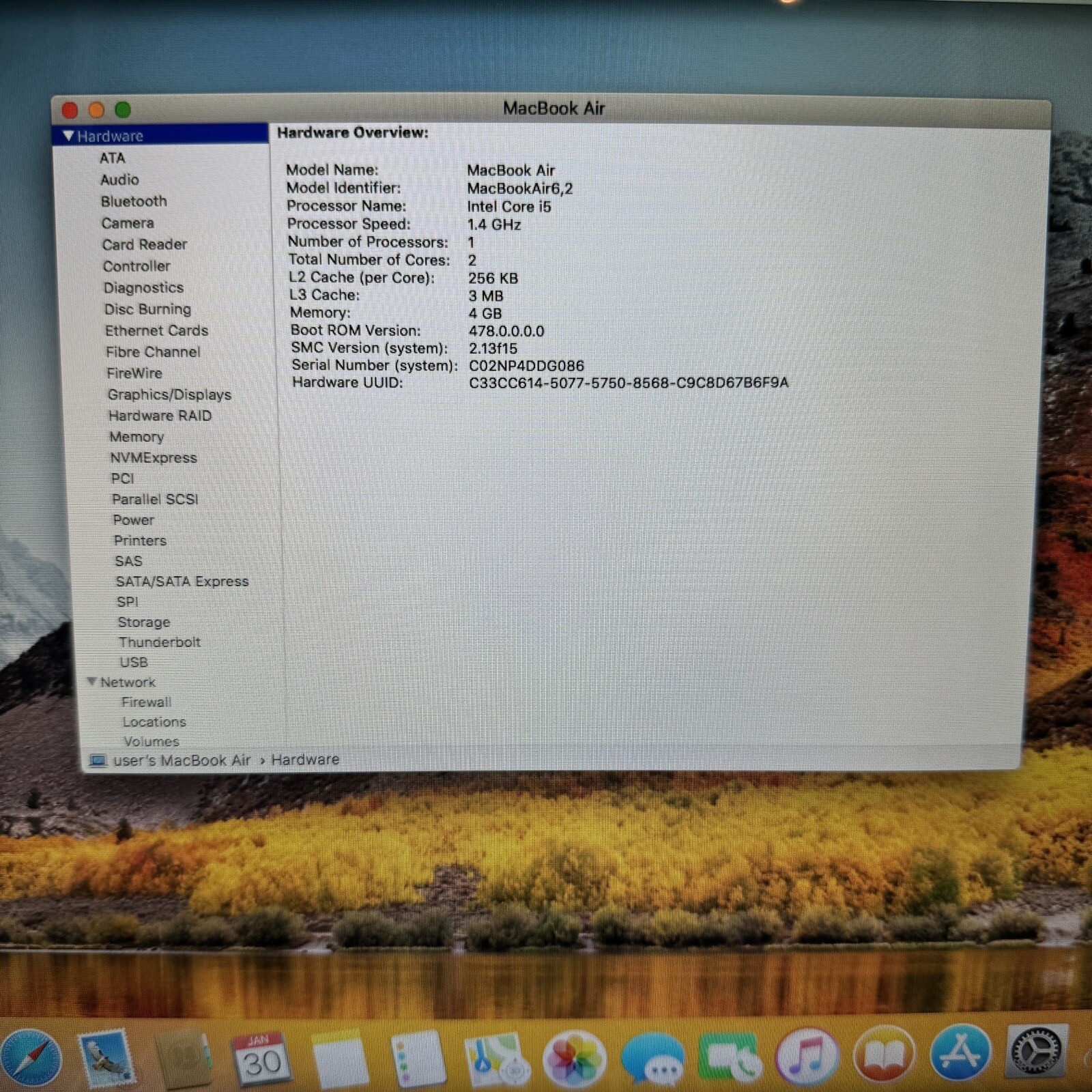Click the Hardware Overview heading
The width and height of the screenshot is (1092, 1092).
point(353,132)
